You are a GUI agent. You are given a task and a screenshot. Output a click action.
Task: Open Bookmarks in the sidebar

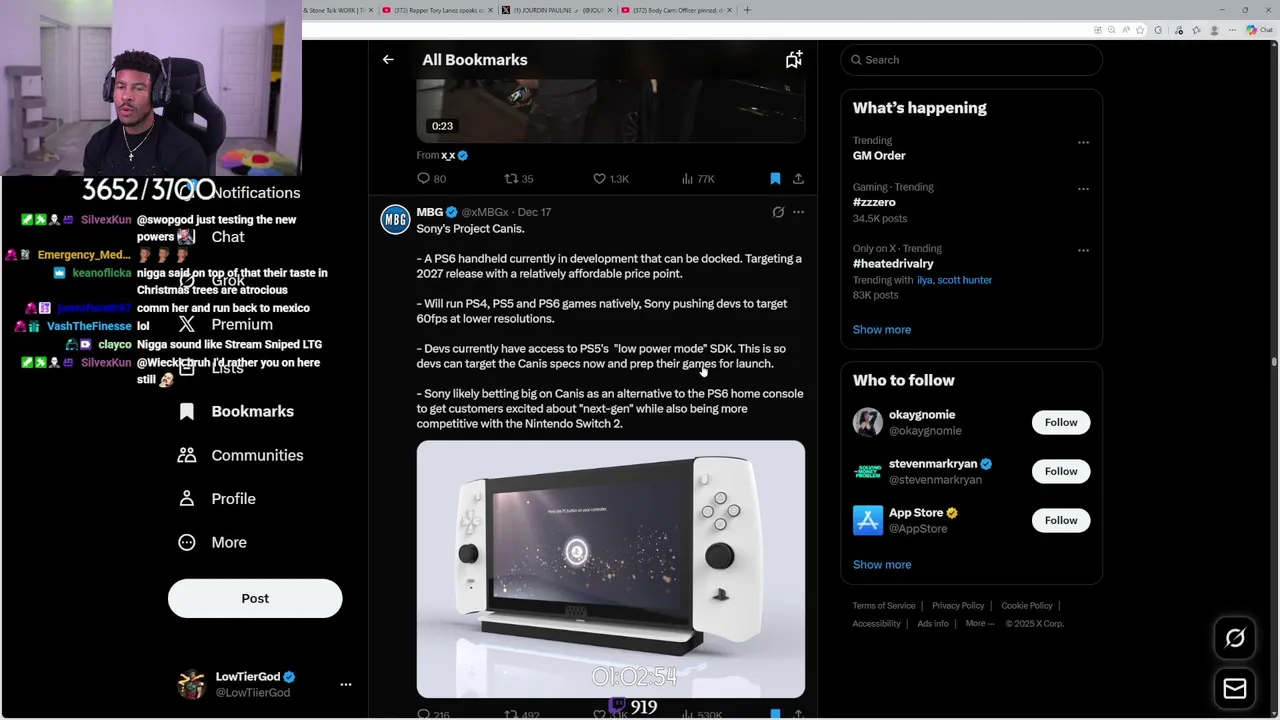pos(236,412)
